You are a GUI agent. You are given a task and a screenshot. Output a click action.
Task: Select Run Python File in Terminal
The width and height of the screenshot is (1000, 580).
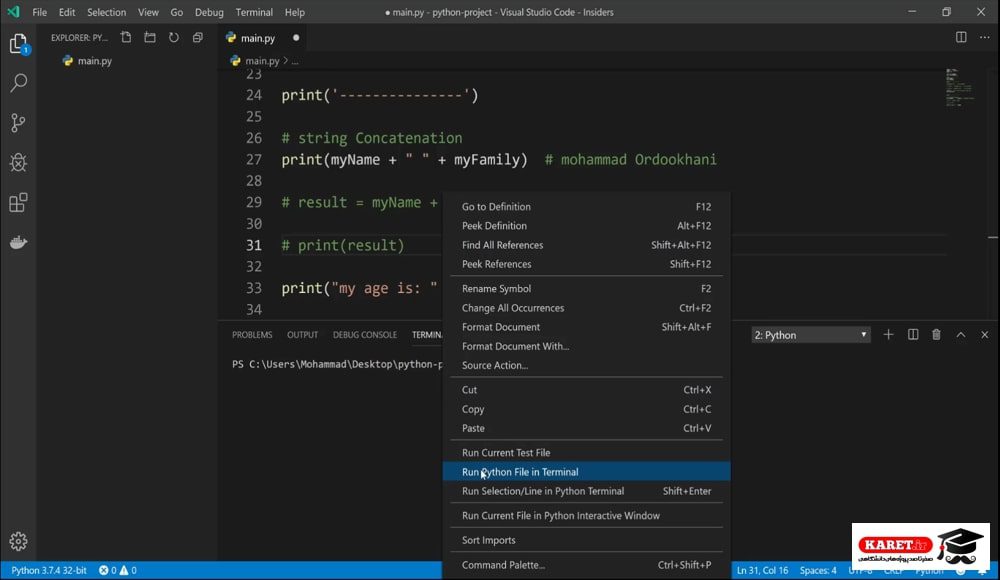586,472
